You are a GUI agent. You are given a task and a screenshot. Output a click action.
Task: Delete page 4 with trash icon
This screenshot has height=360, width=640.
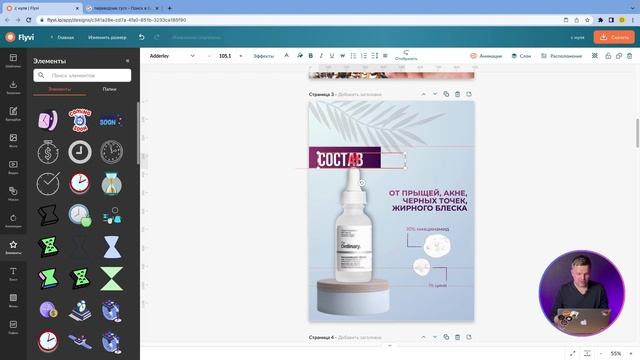[x=458, y=337]
